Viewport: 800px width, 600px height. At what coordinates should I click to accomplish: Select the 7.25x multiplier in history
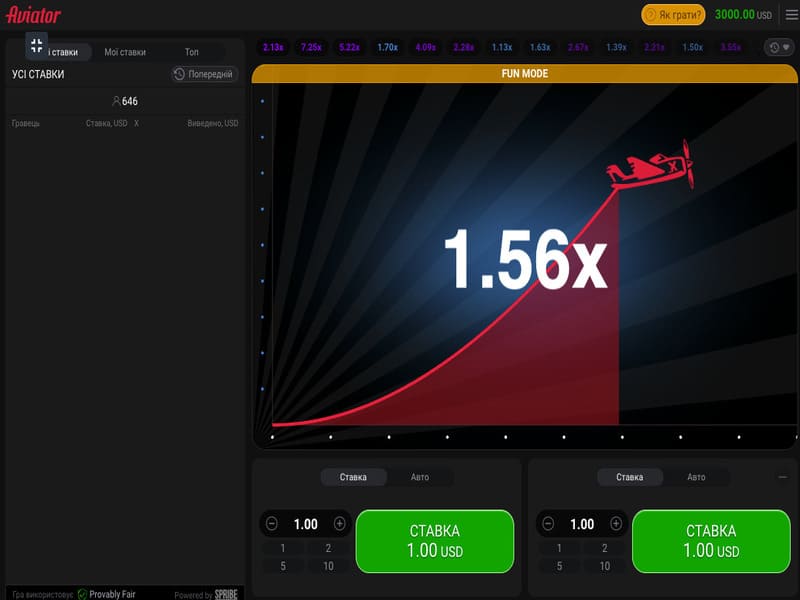click(311, 47)
